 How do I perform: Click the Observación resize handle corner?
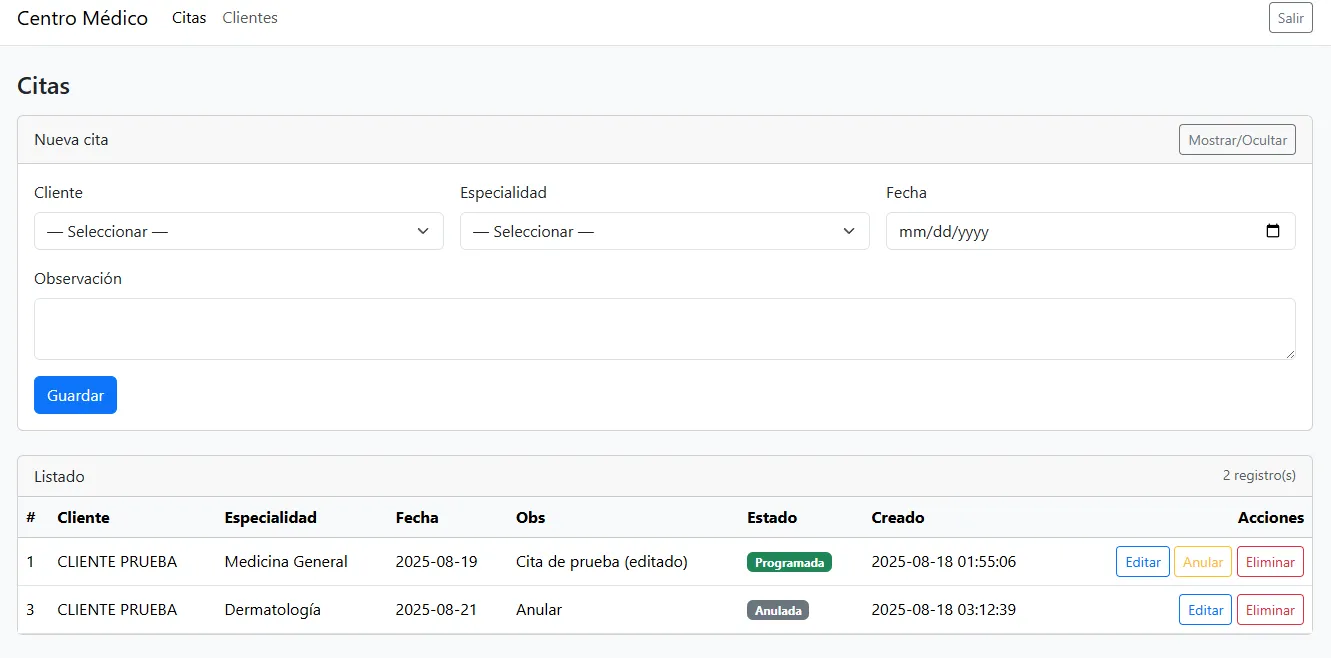coord(1289,353)
